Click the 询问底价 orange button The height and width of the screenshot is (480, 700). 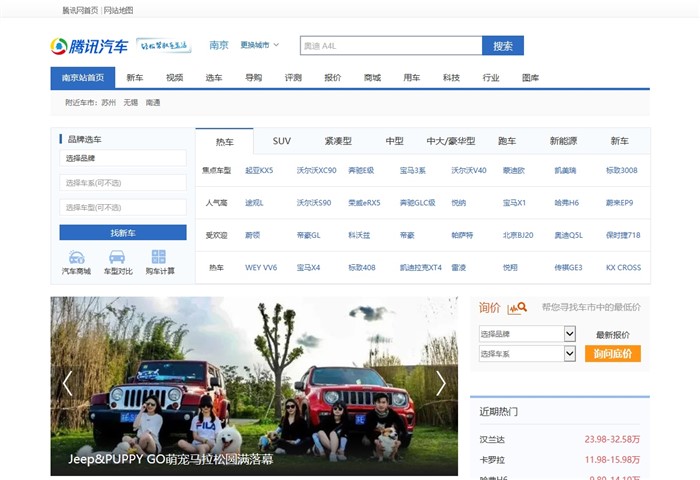pyautogui.click(x=612, y=354)
